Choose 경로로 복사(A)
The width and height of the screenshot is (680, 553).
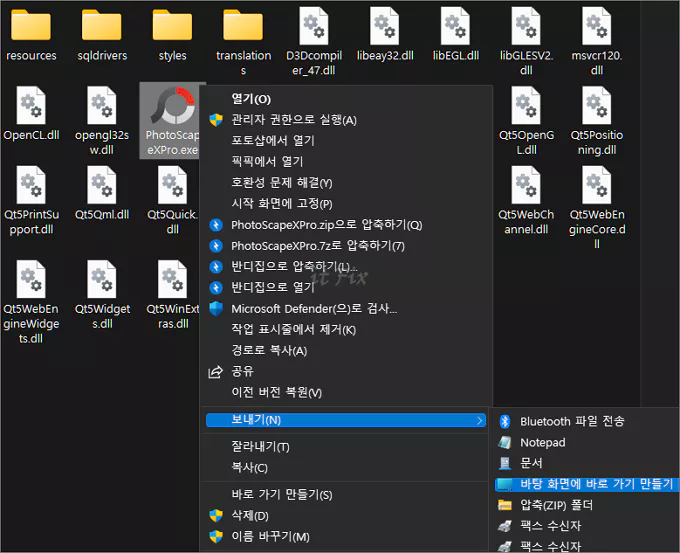346,350
